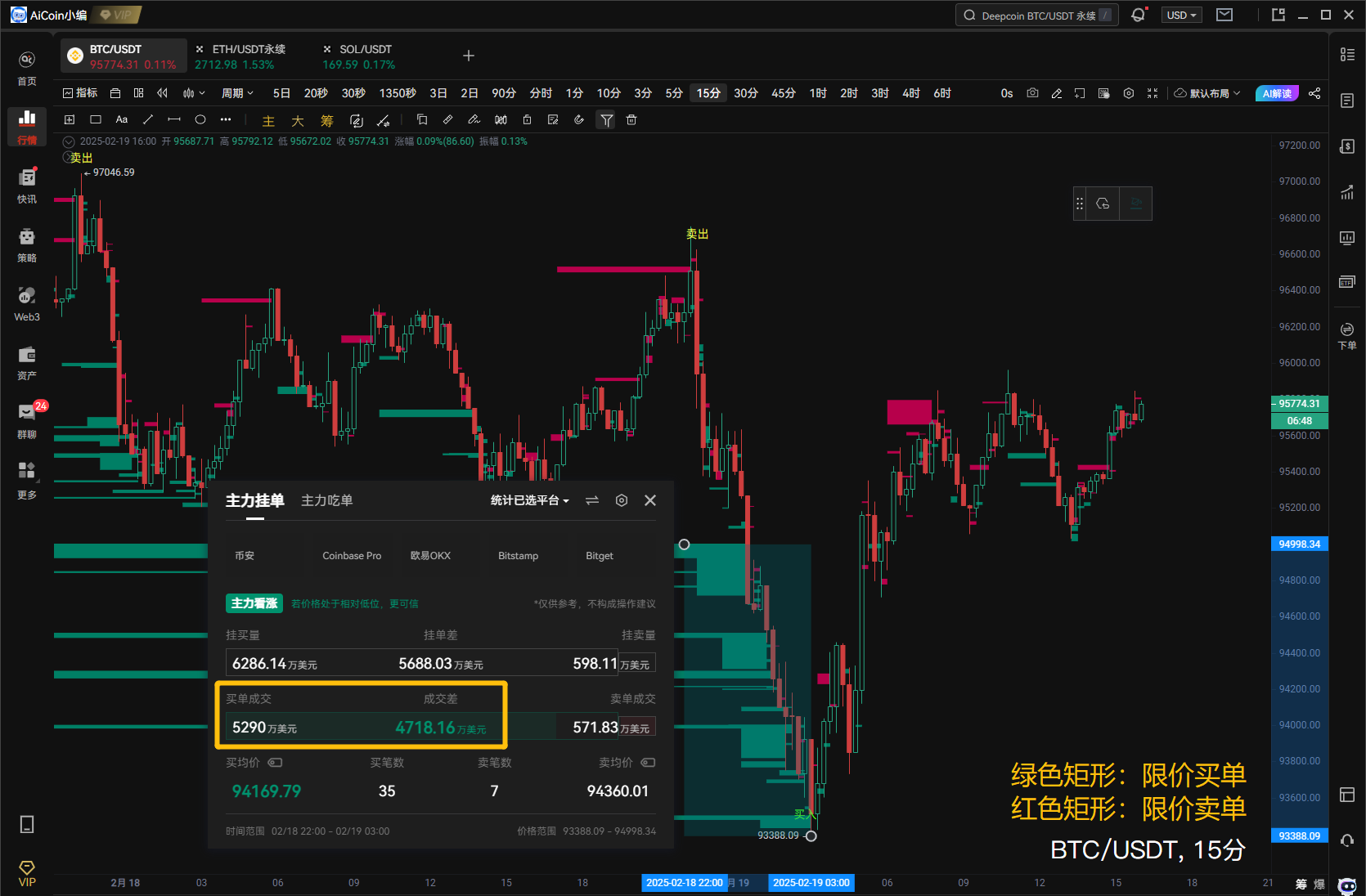Viewport: 1366px width, 896px height.
Task: Click the funnel filter tool icon
Action: click(x=606, y=120)
